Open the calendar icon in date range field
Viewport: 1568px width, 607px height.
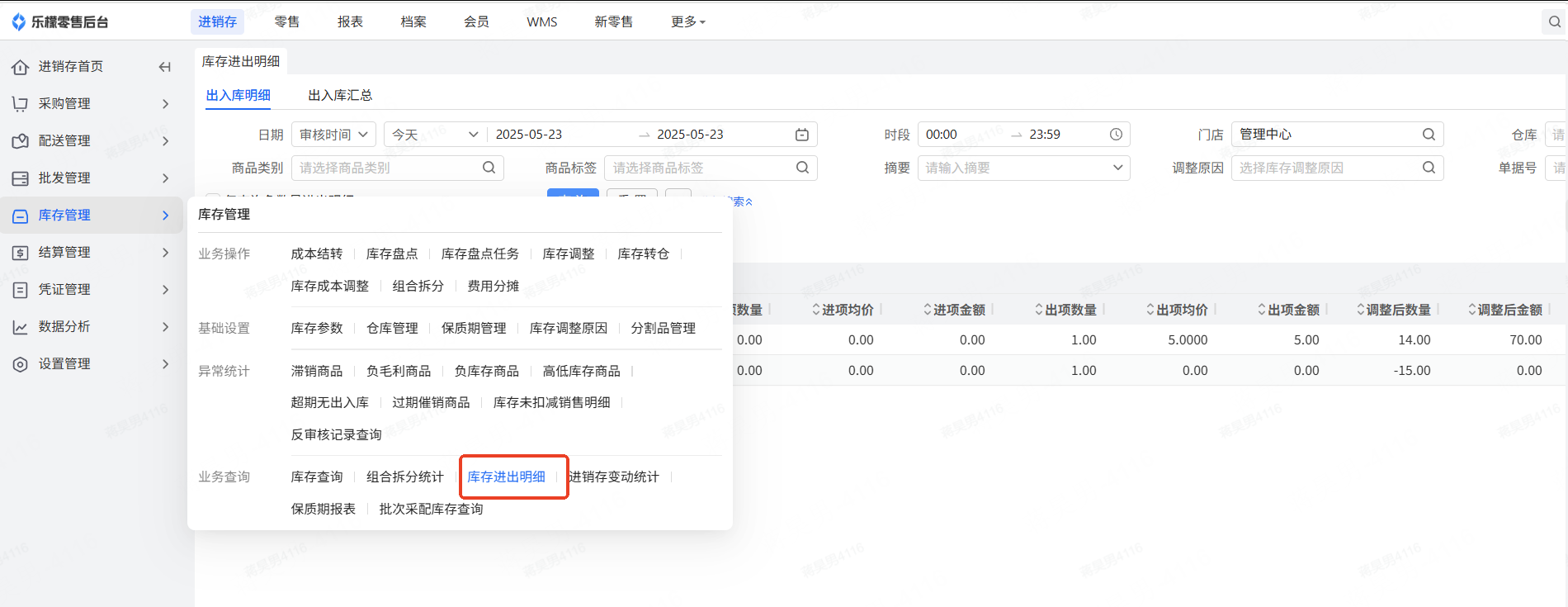[x=802, y=135]
